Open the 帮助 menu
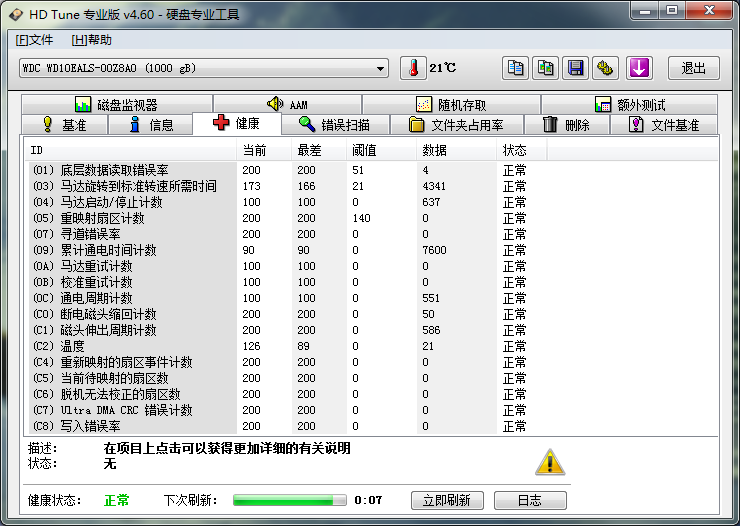This screenshot has width=740, height=526. pyautogui.click(x=92, y=40)
